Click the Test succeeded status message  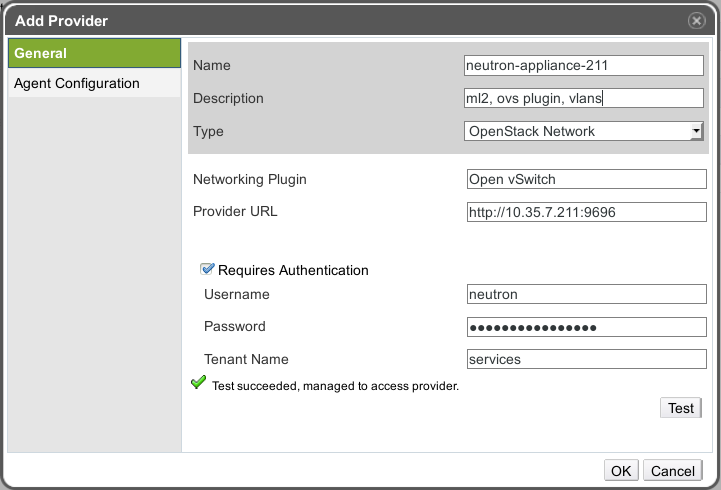pos(335,386)
